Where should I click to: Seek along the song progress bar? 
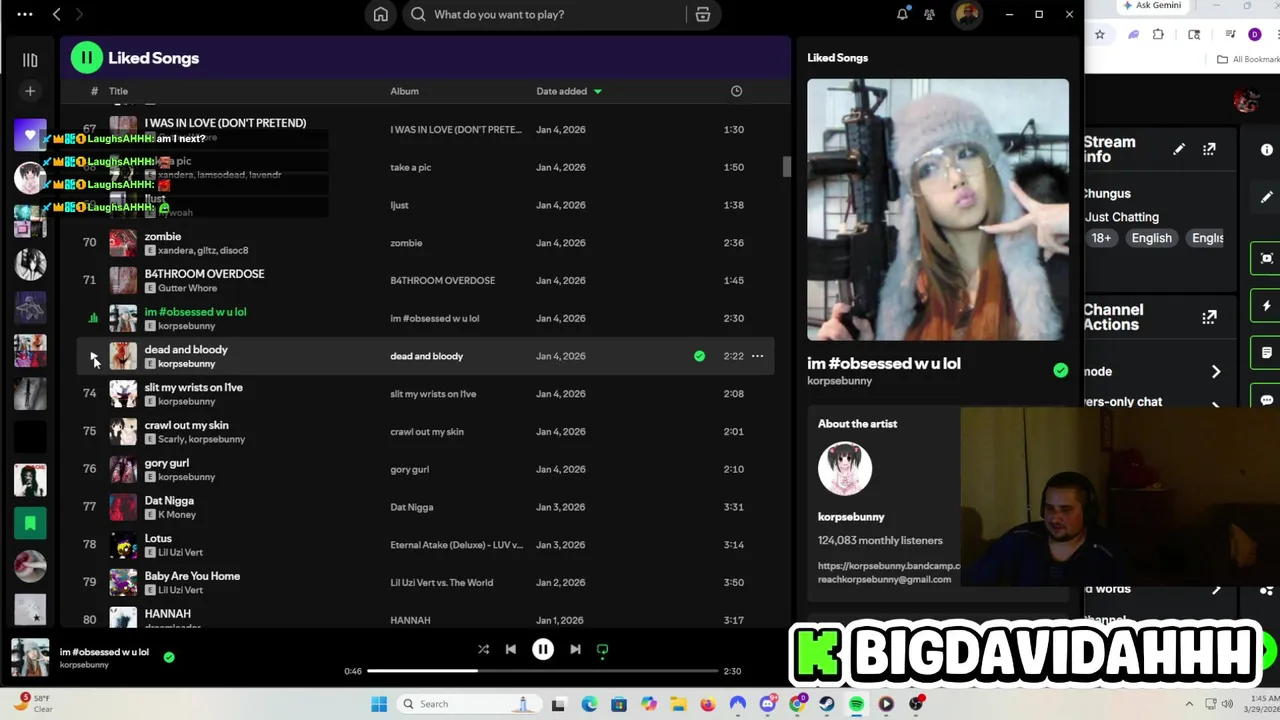pyautogui.click(x=543, y=671)
